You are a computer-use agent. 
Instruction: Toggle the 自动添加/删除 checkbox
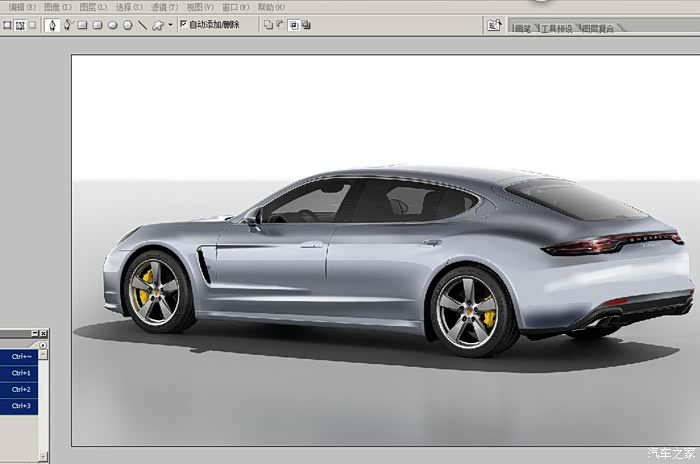(183, 25)
